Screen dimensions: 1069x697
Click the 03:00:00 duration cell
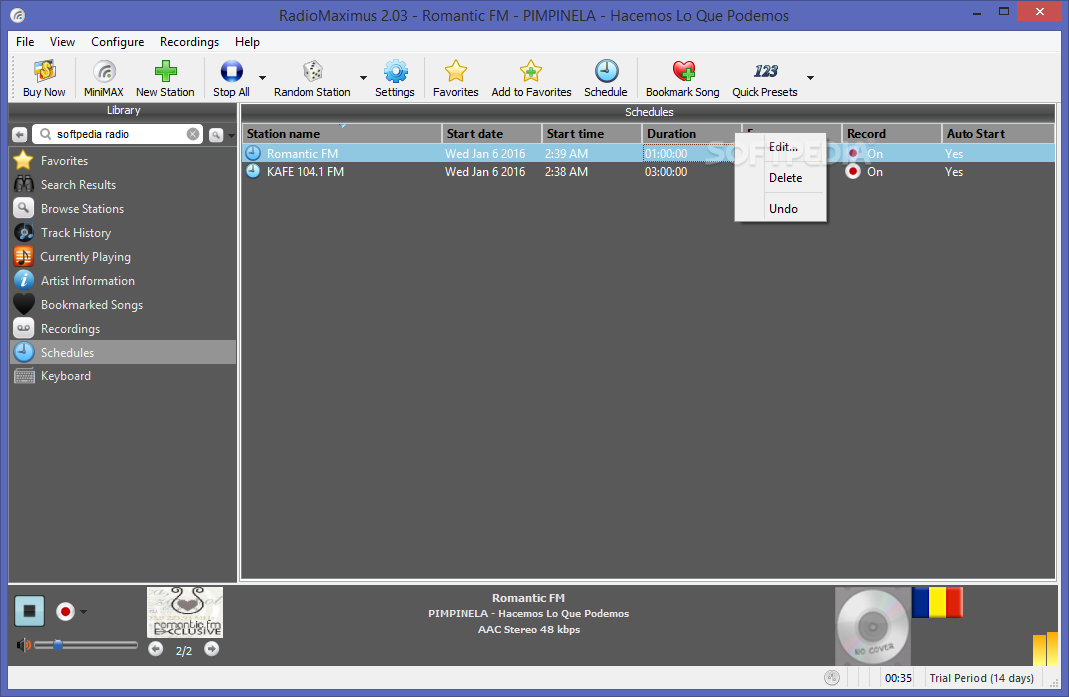666,172
